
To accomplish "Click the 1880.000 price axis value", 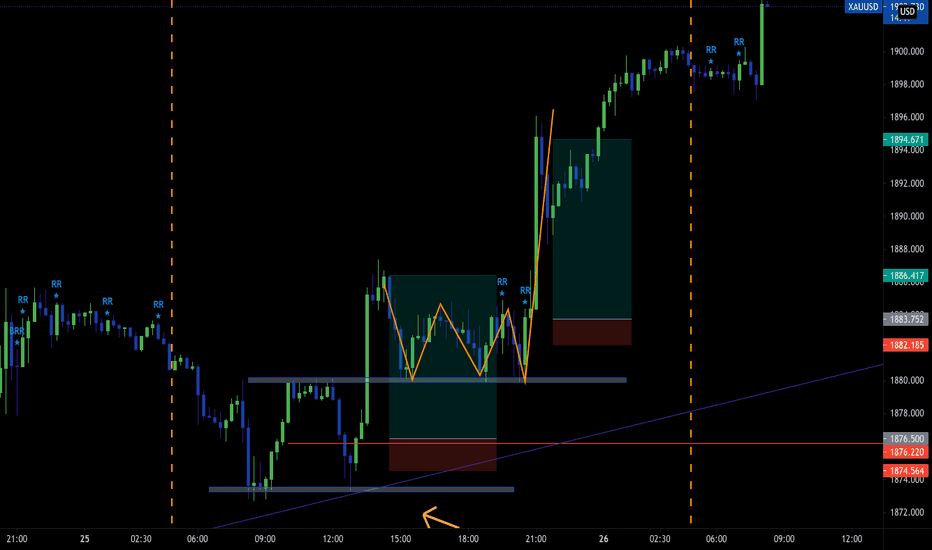I will point(906,381).
